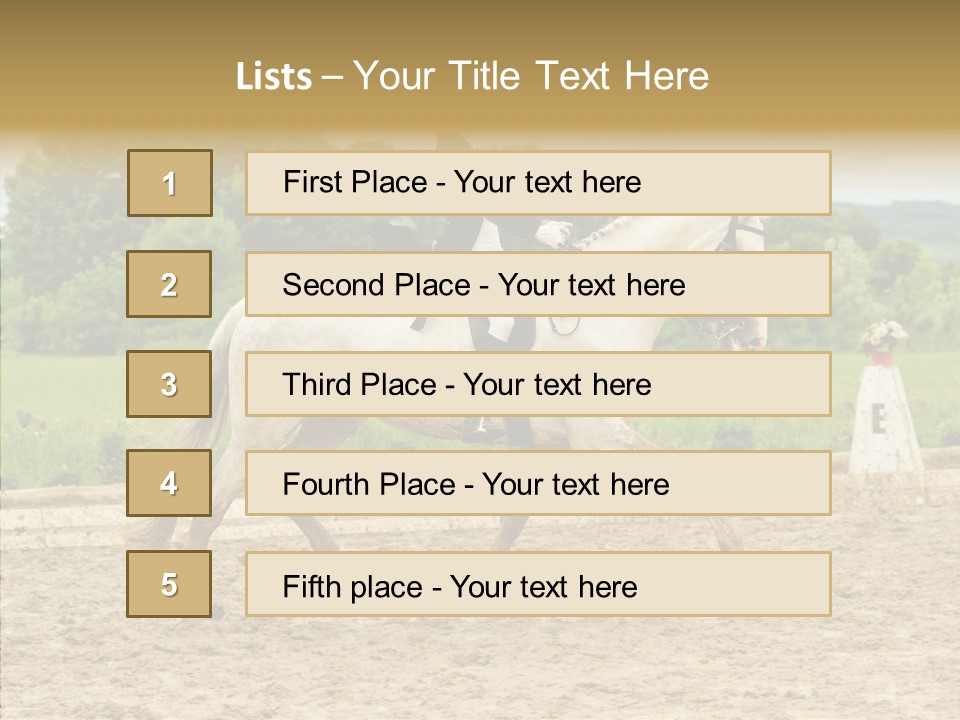Image resolution: width=960 pixels, height=720 pixels.
Task: Click the number 5 box
Action: (x=169, y=584)
